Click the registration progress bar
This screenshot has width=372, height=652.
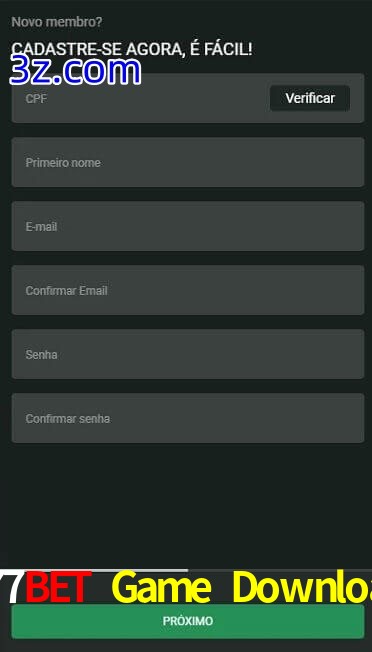186,570
